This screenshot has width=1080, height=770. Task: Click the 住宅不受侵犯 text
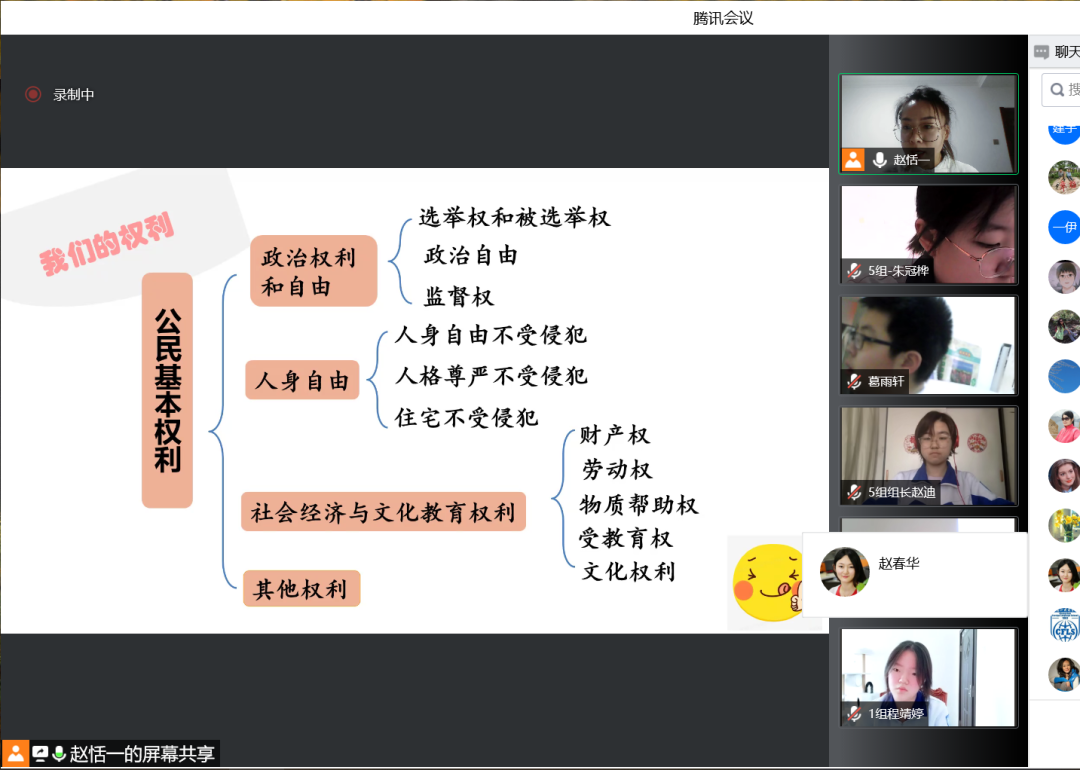[x=466, y=417]
